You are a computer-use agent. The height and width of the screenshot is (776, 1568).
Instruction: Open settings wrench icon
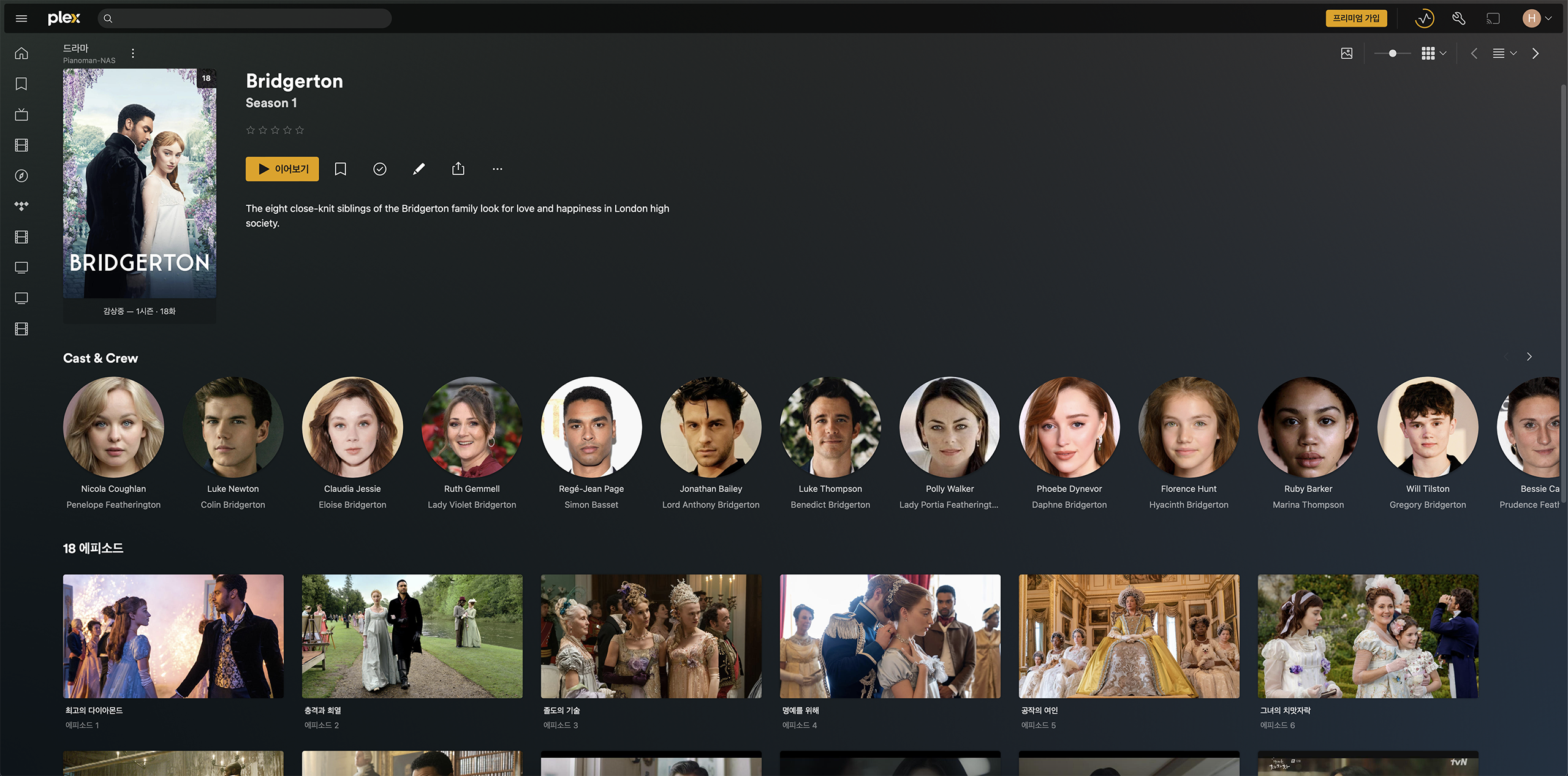point(1459,18)
